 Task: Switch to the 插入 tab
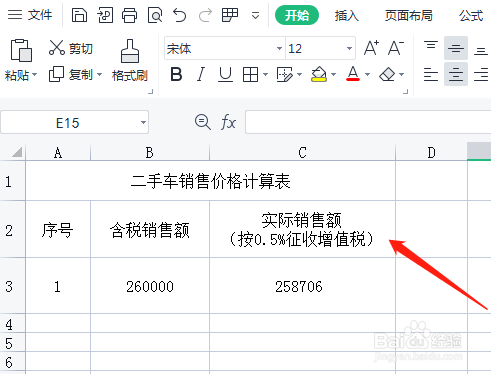[347, 15]
